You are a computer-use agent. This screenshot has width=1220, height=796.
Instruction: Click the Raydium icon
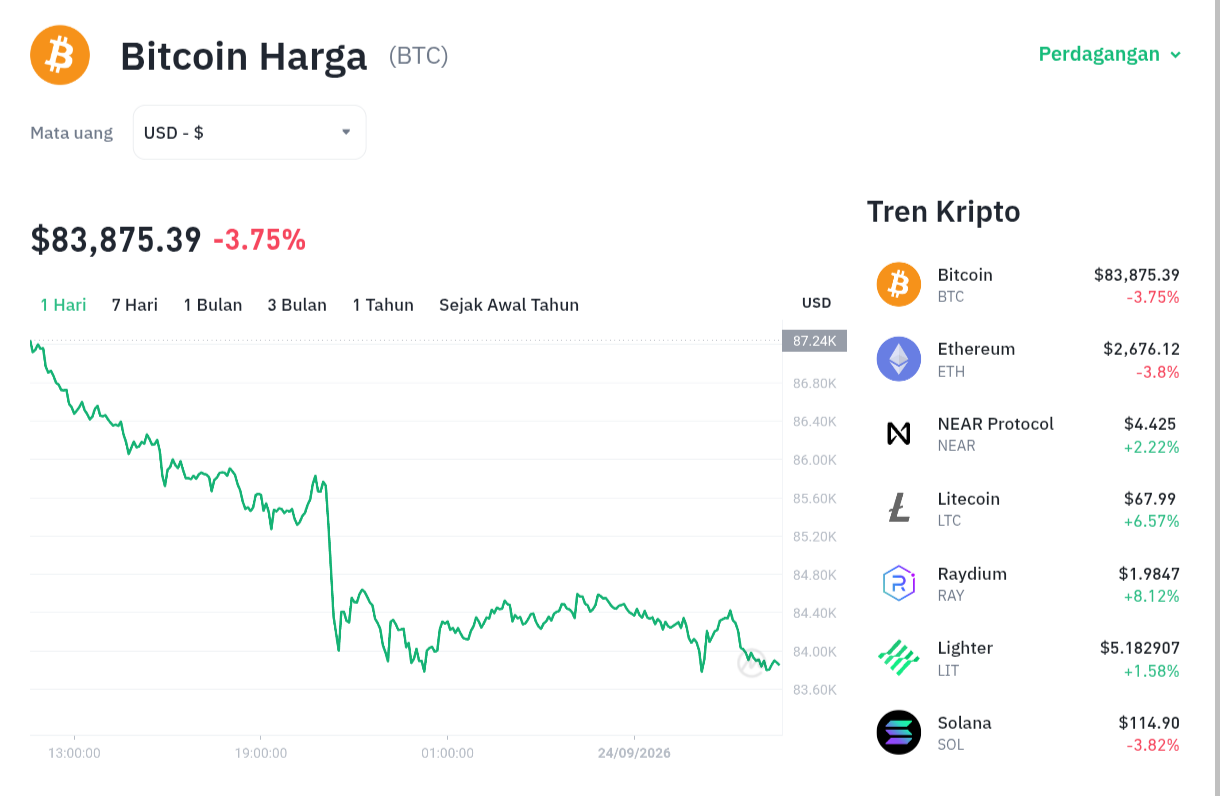tap(899, 583)
